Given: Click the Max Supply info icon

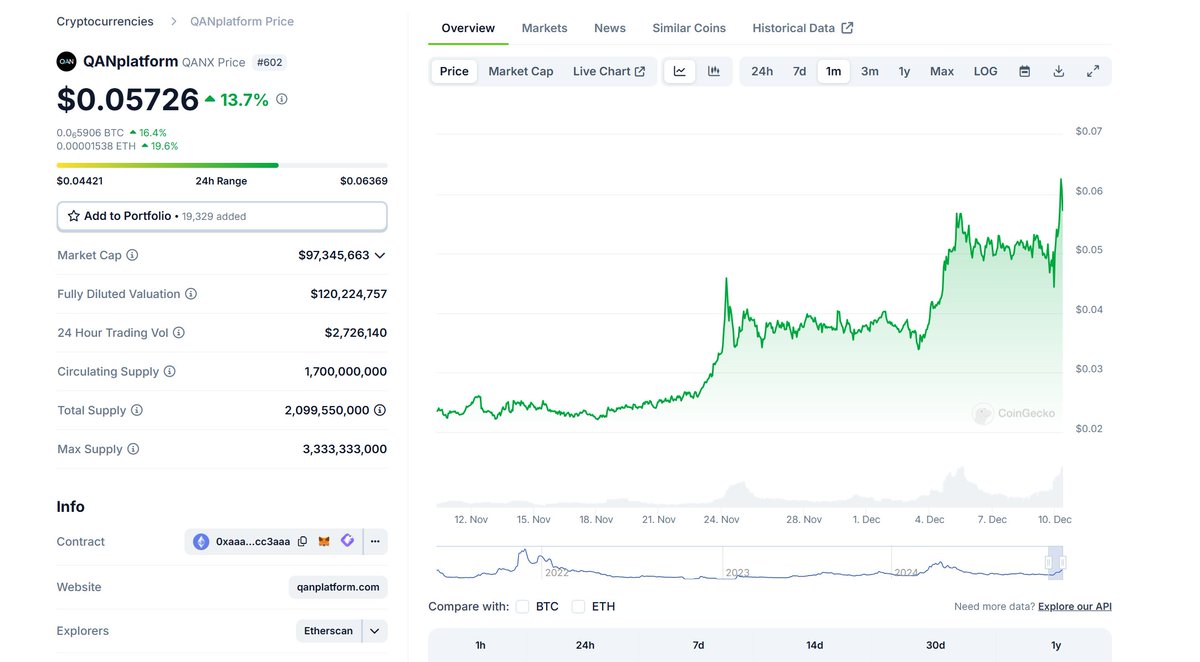Looking at the screenshot, I should coord(133,449).
